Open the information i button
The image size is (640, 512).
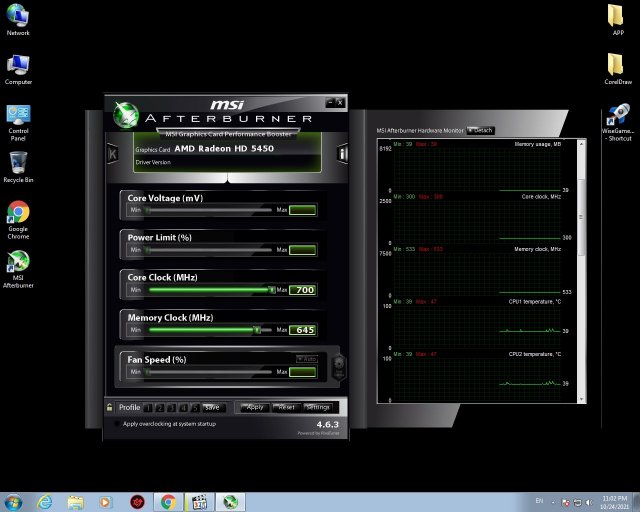[x=342, y=153]
